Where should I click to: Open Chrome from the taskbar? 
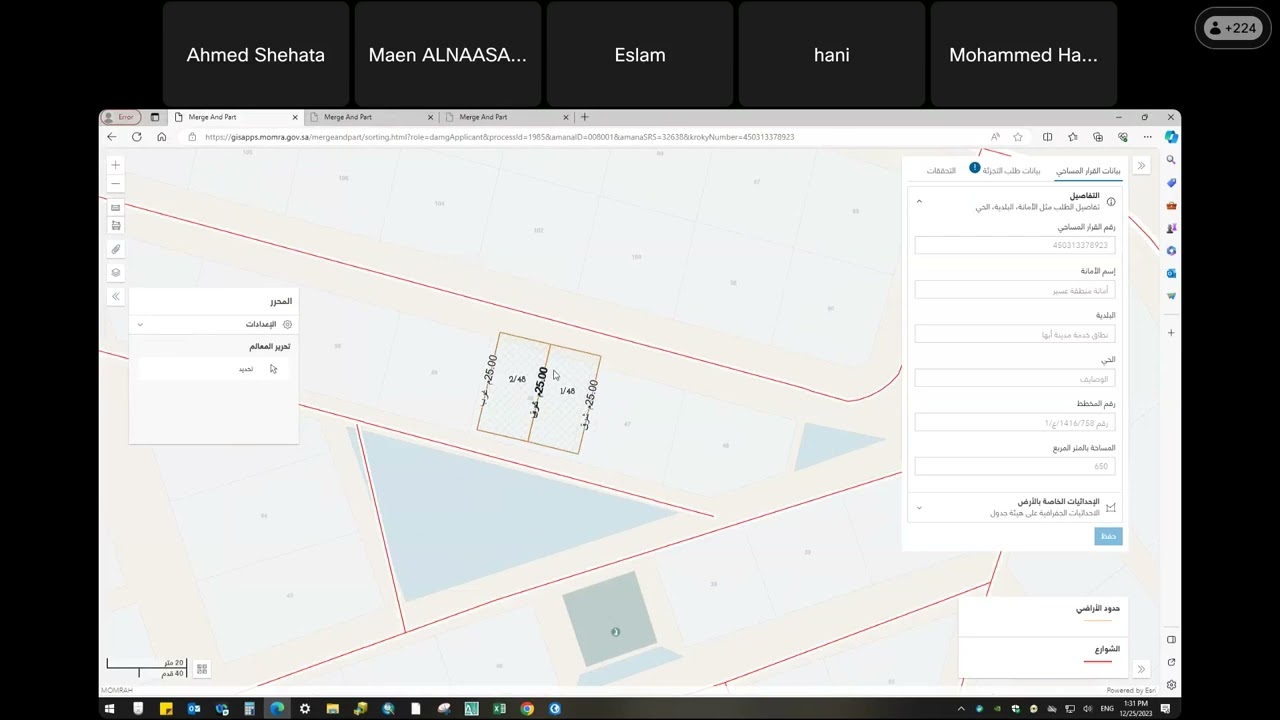tap(527, 709)
